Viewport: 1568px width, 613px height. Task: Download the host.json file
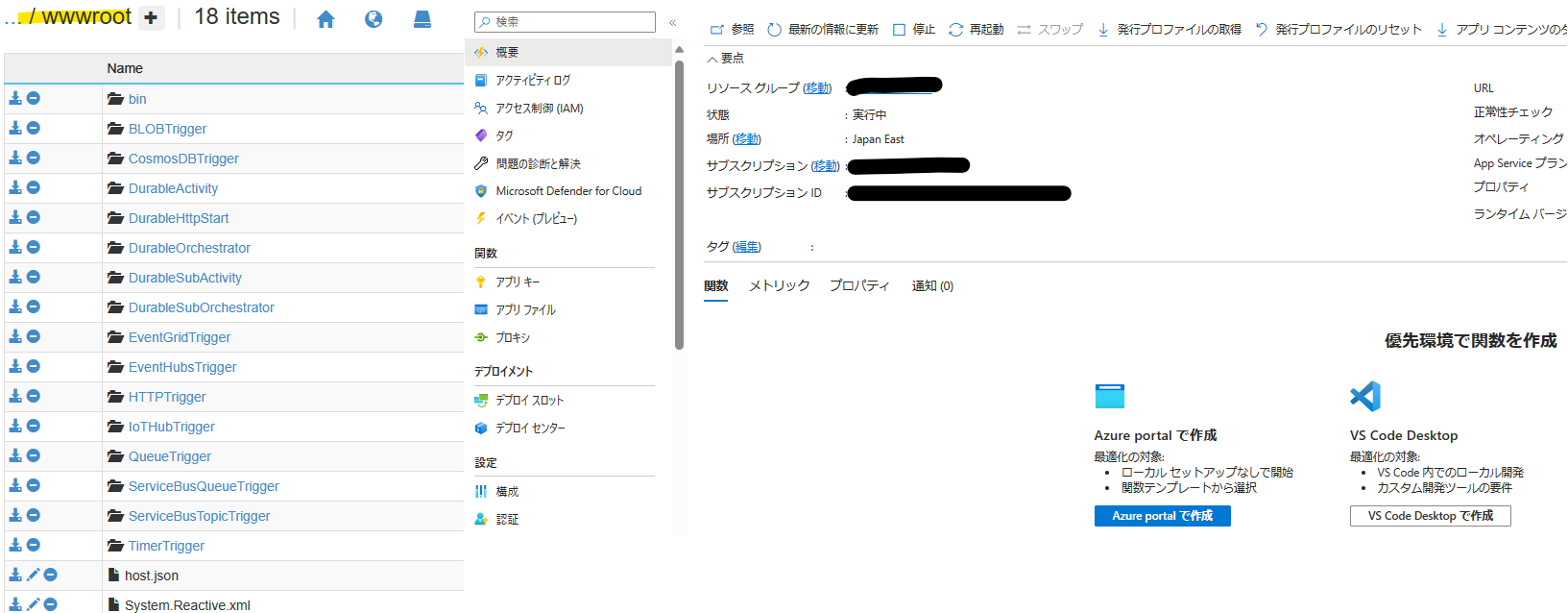pos(15,575)
